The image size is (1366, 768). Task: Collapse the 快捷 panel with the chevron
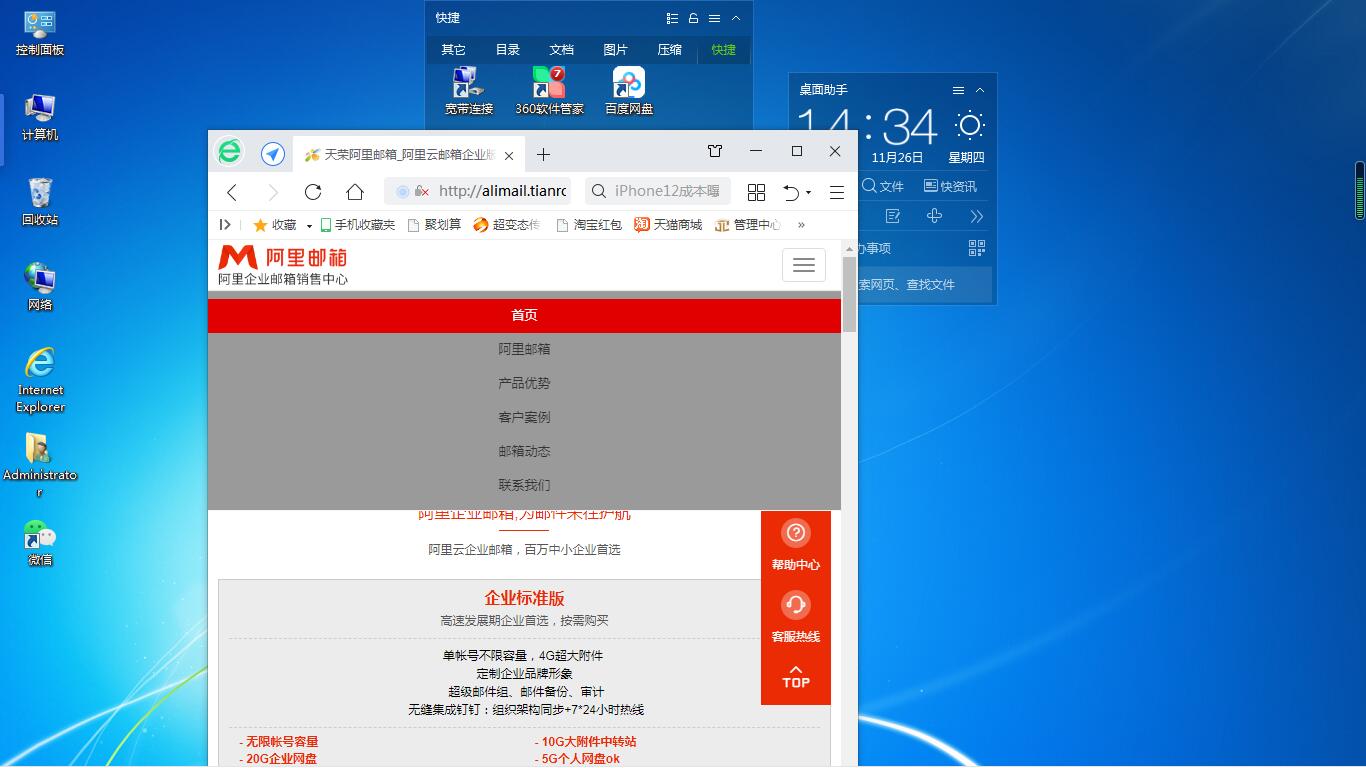[736, 18]
